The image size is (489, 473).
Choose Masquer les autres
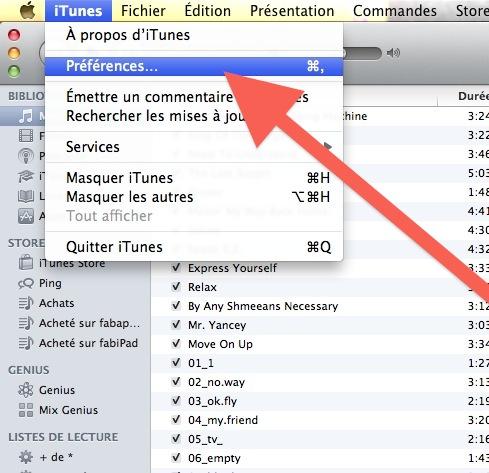click(x=194, y=197)
